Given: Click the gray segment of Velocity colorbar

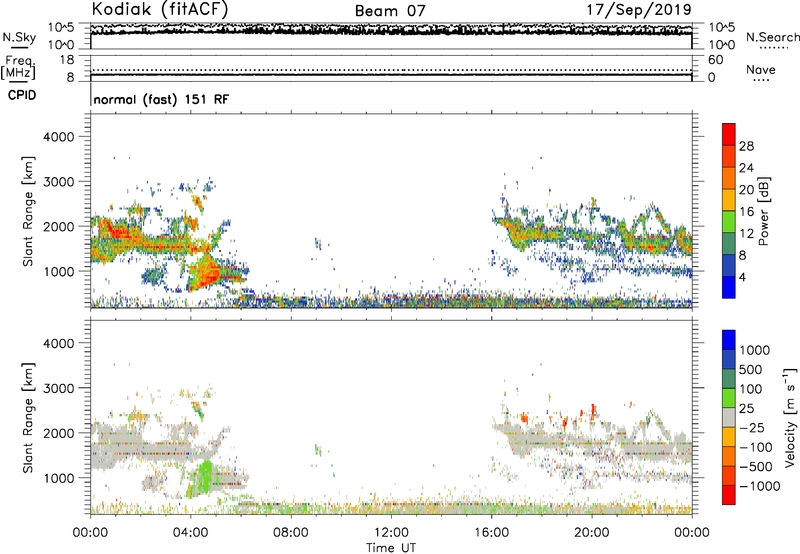Looking at the screenshot, I should point(729,418).
